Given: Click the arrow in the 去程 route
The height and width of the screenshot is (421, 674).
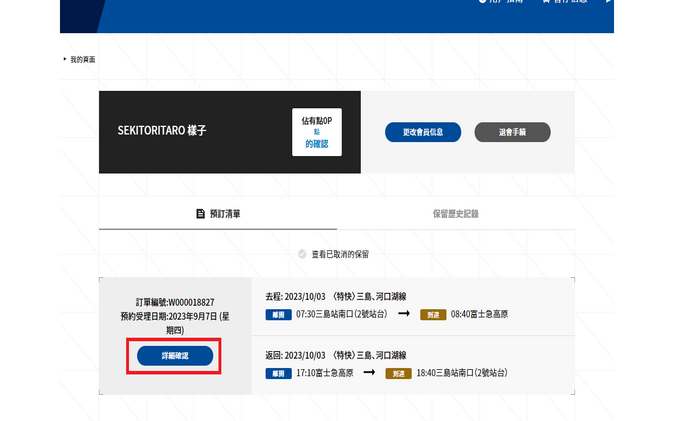Looking at the screenshot, I should click(x=404, y=314).
